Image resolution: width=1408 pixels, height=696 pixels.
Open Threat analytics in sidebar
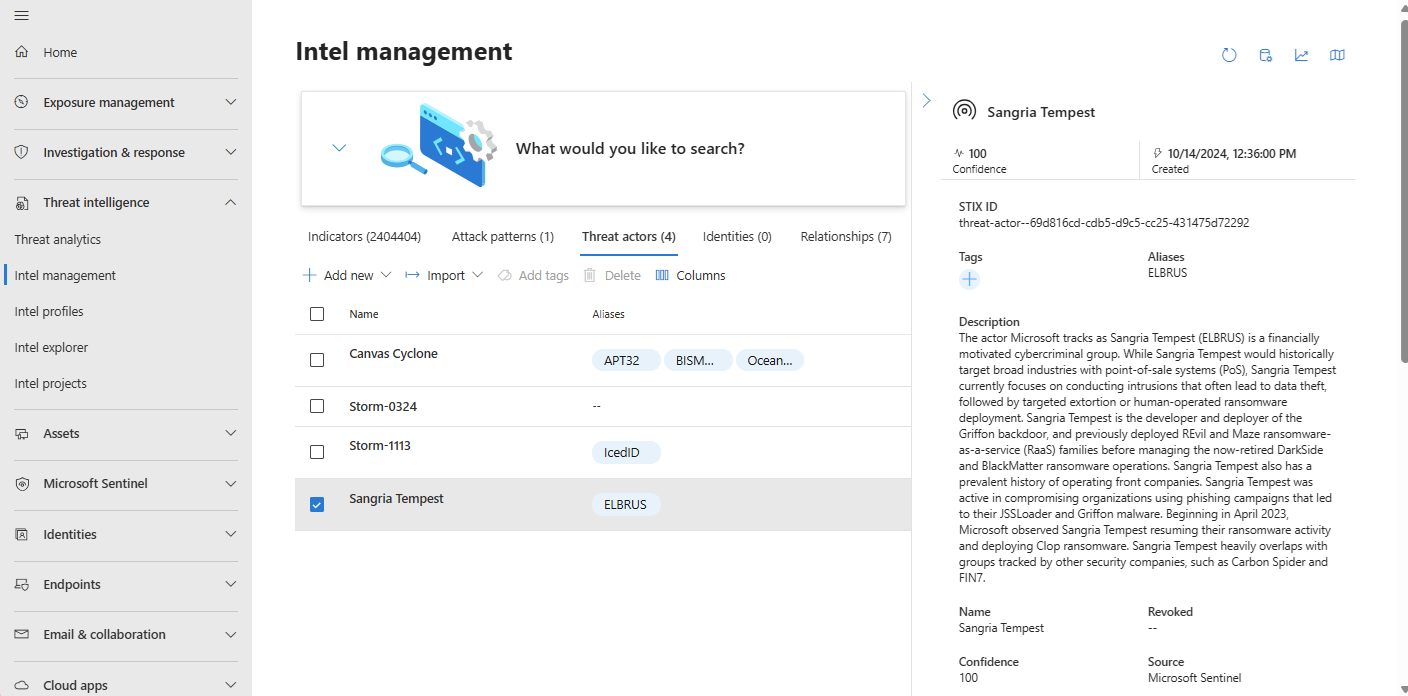58,239
